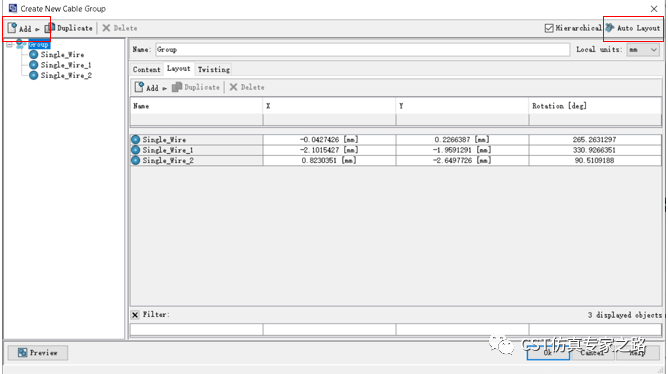Switch to the Twisting tab

213,69
